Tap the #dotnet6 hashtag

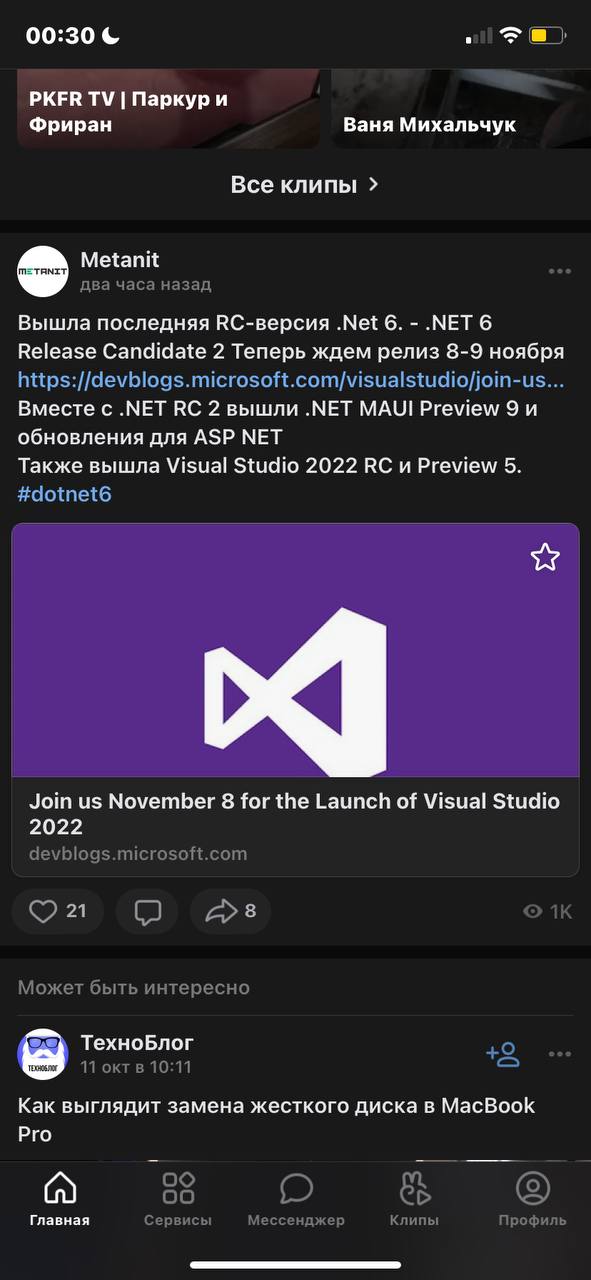click(64, 494)
